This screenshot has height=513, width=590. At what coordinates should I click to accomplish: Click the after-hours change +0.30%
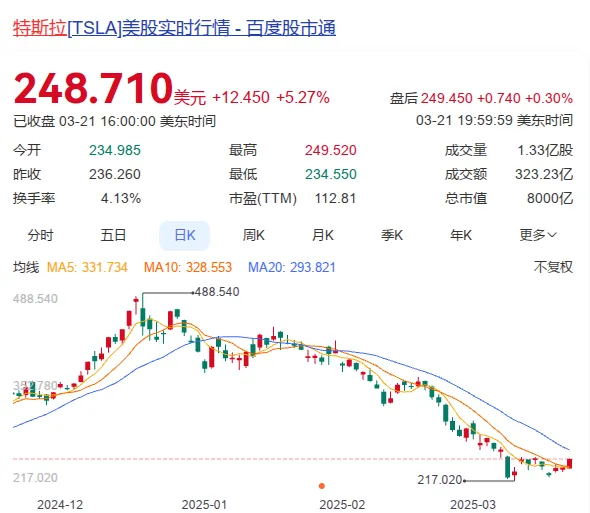(549, 99)
